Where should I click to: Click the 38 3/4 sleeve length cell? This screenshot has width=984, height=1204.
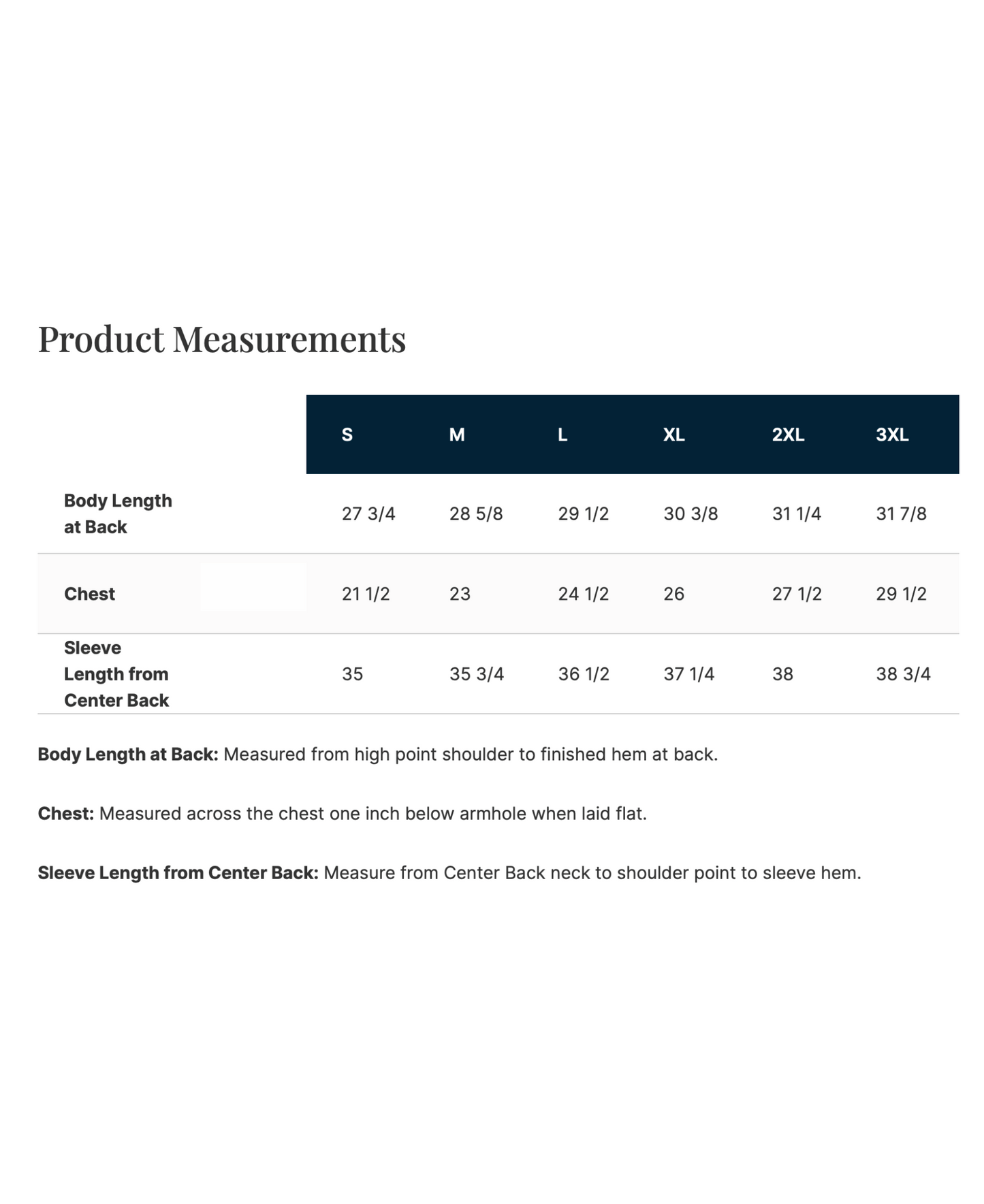(x=903, y=674)
